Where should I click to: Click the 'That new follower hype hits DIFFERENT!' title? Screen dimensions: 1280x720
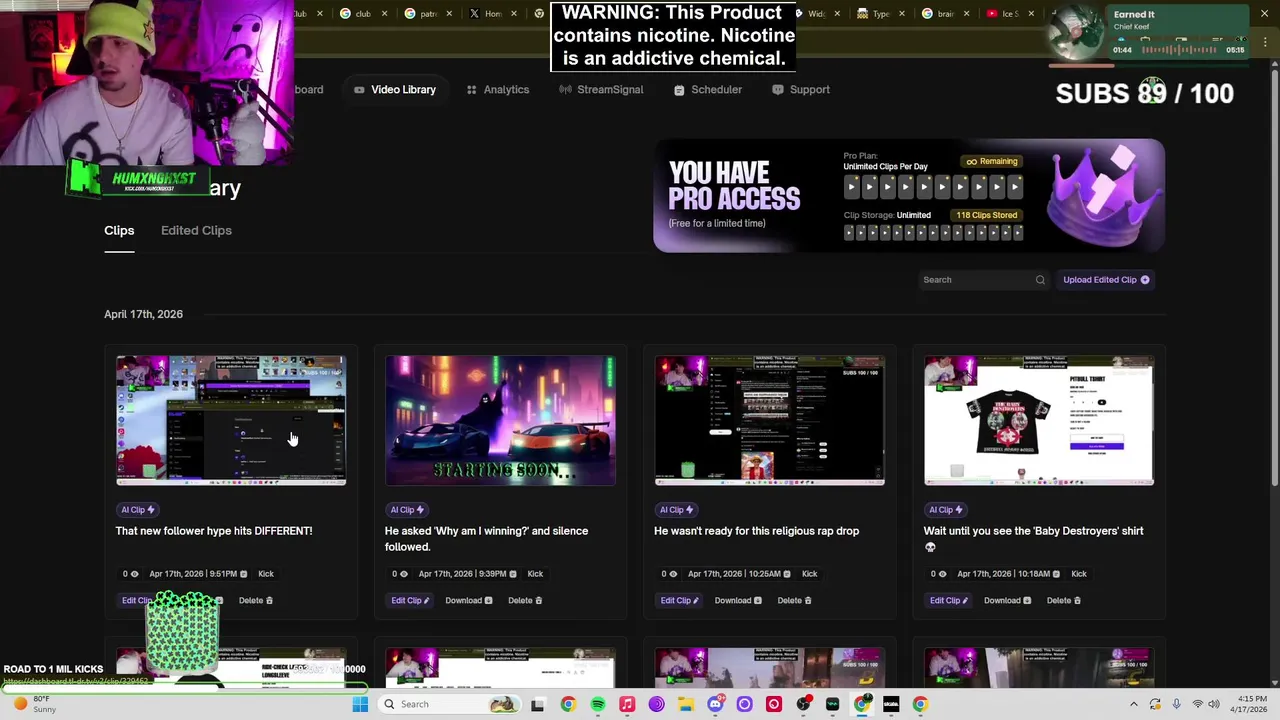point(214,531)
